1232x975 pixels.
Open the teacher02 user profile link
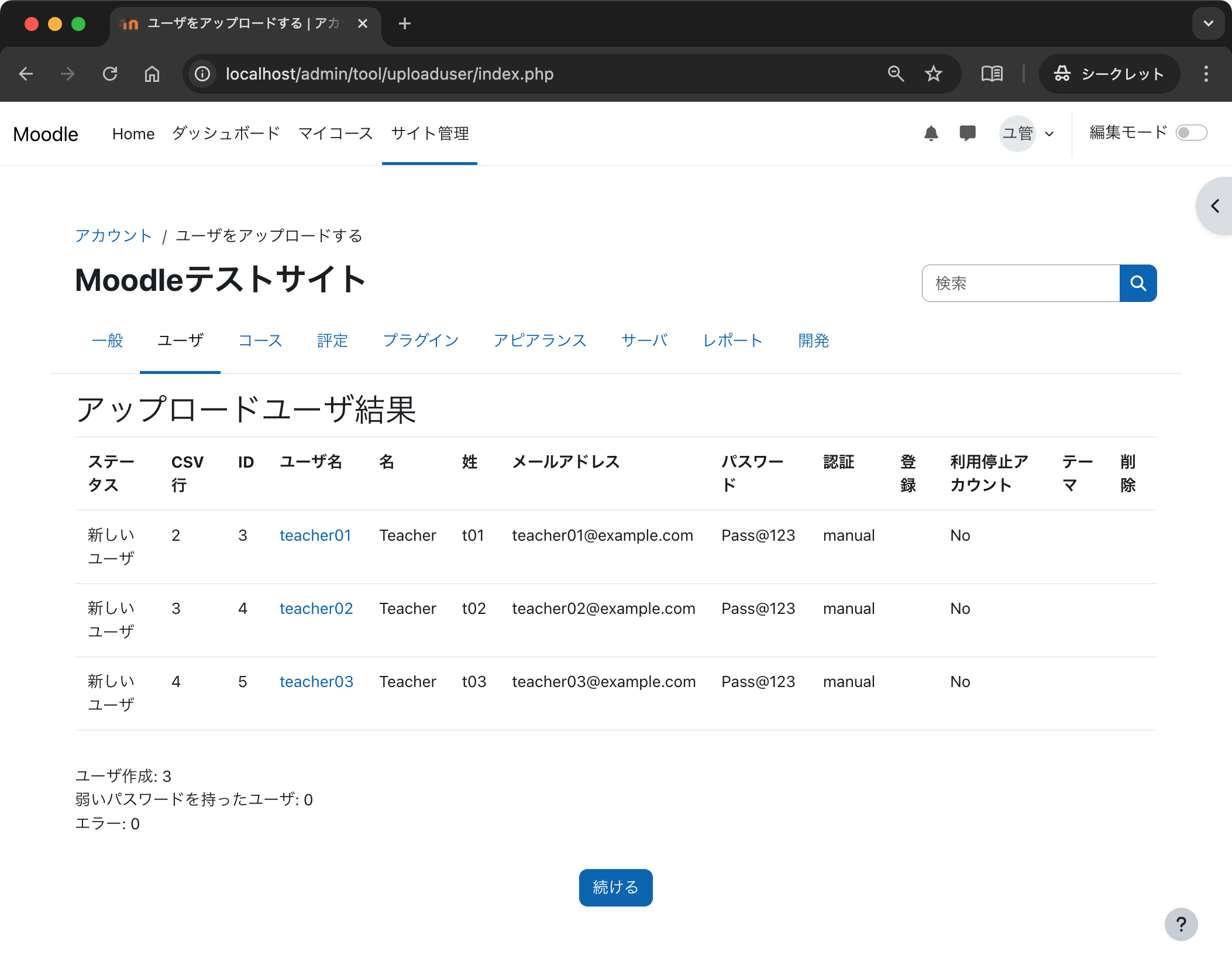pyautogui.click(x=316, y=608)
